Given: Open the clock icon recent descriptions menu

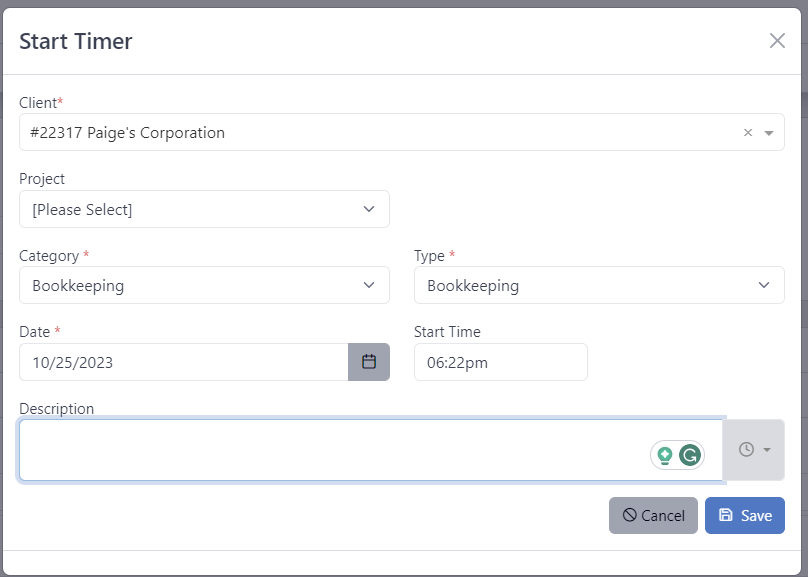Looking at the screenshot, I should coord(753,450).
